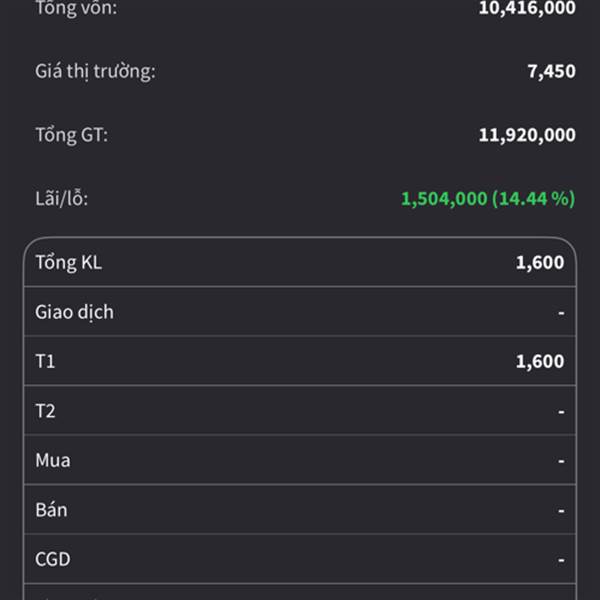
Task: Tap the Bán row label
Action: point(52,510)
